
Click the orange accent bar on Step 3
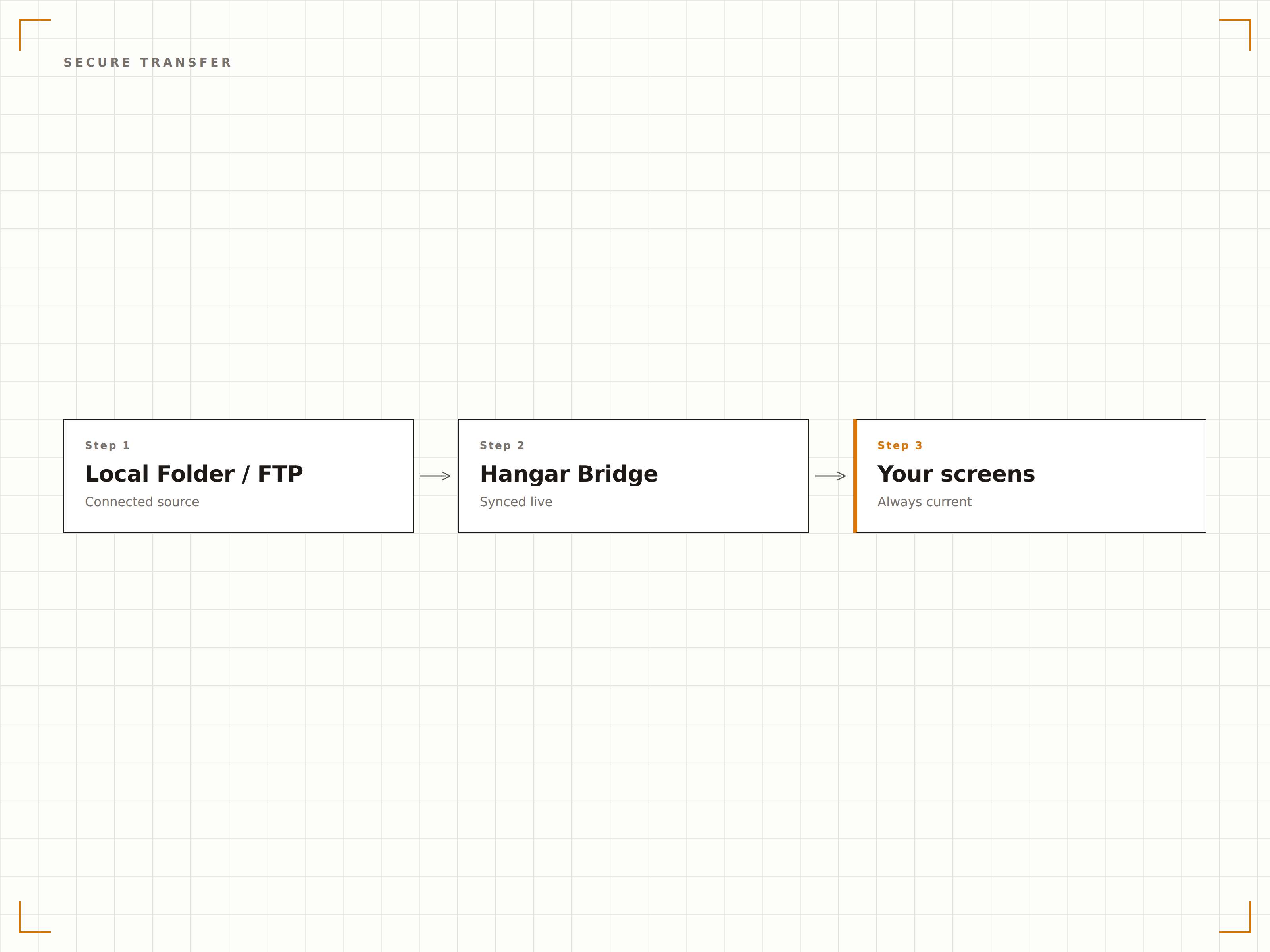coord(856,476)
